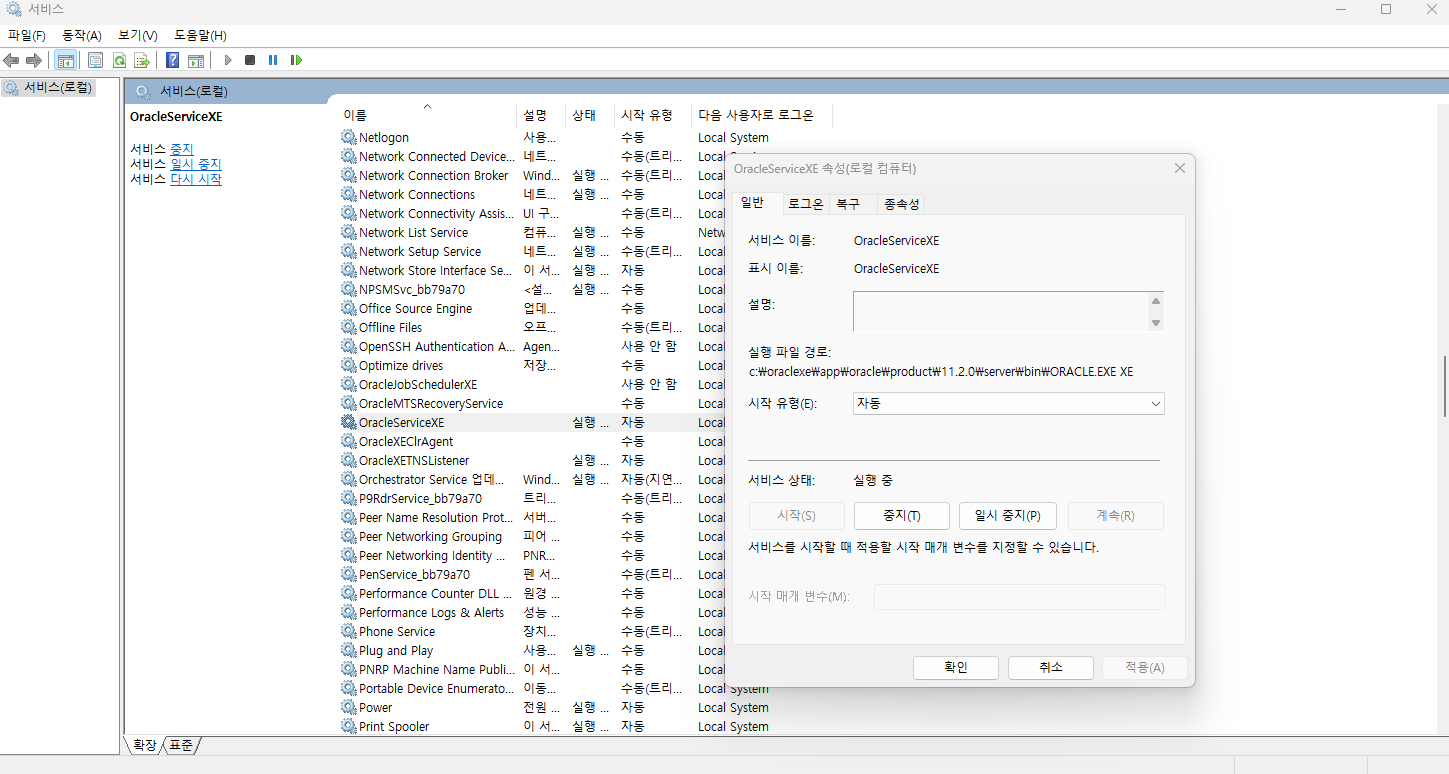Open the 도움말(H) menu

(200, 35)
